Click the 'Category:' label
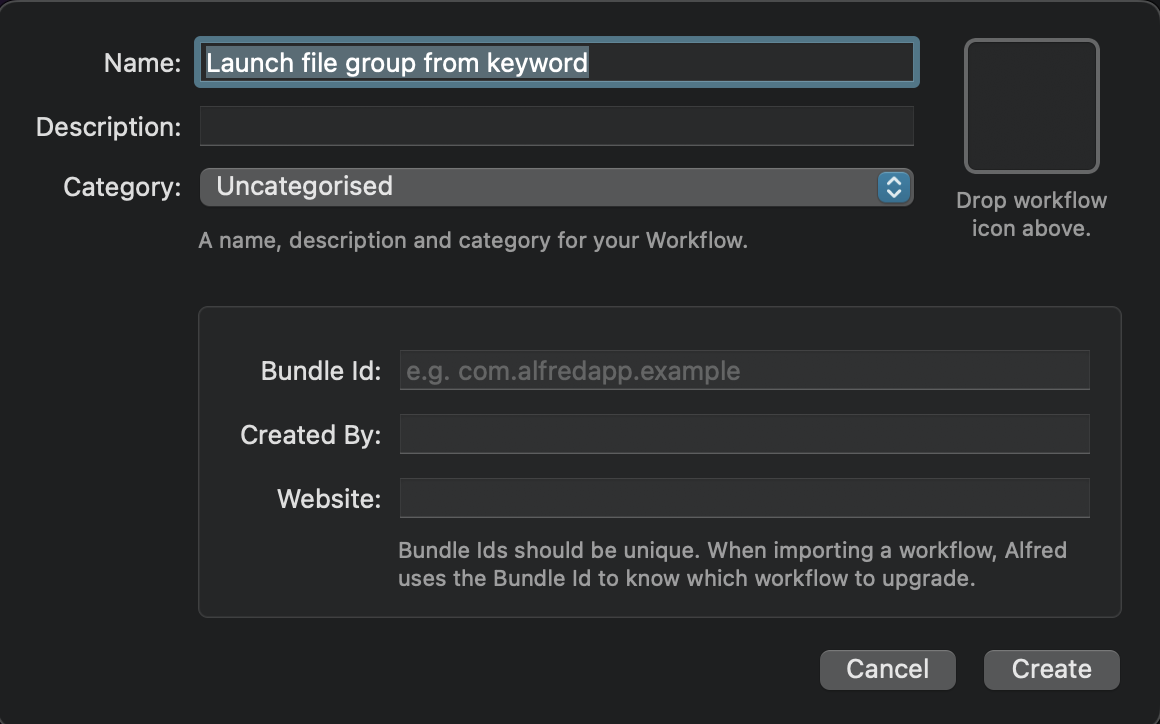Viewport: 1160px width, 724px height. [x=122, y=187]
